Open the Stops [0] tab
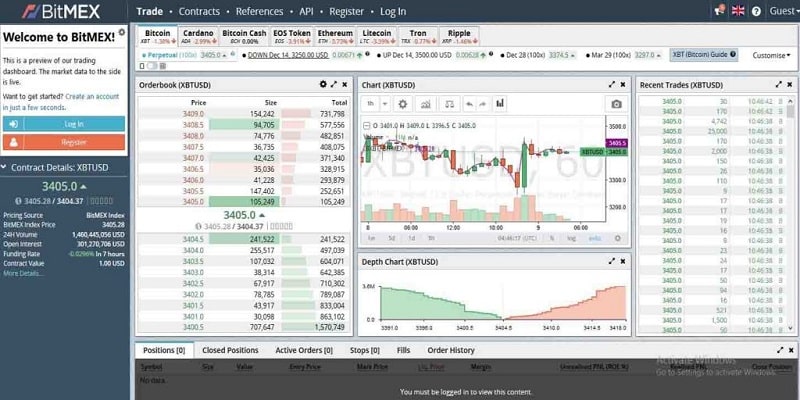The image size is (800, 400). click(365, 350)
